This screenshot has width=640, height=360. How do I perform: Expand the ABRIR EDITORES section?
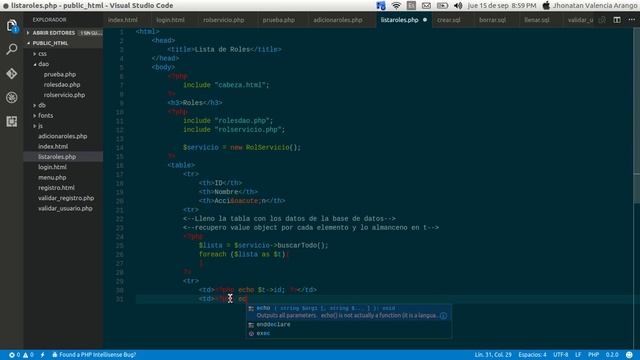click(53, 33)
